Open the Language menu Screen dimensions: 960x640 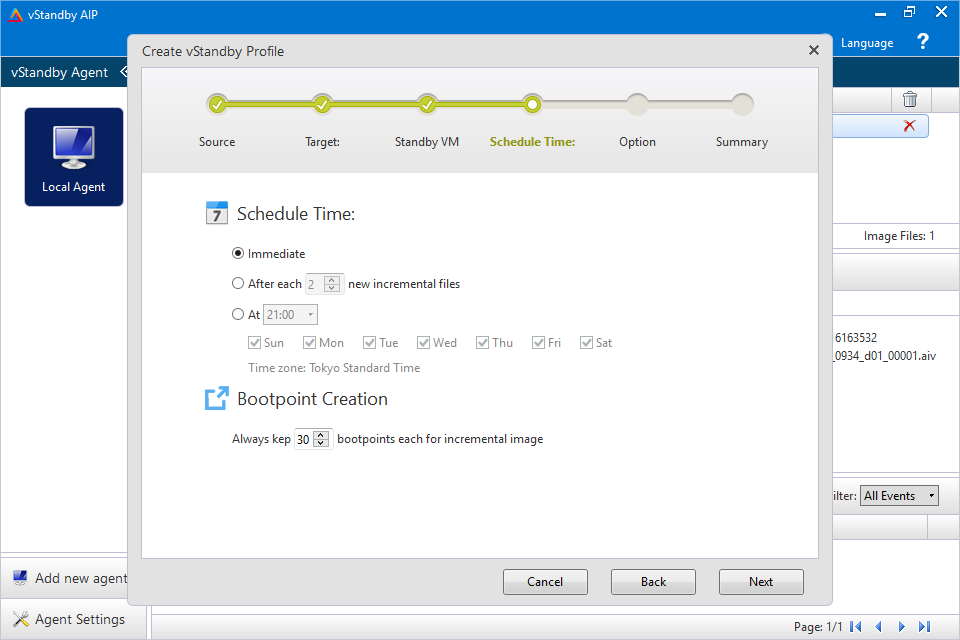867,43
